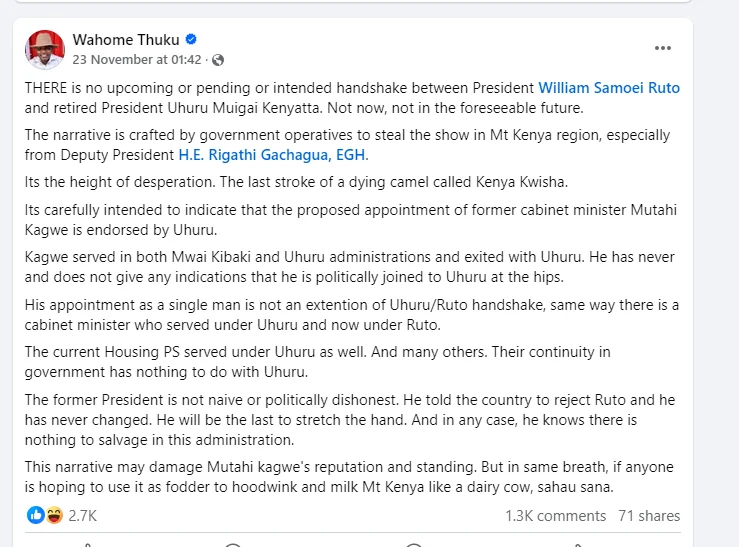The image size is (739, 547).
Task: Open the three-dot post options menu
Action: pyautogui.click(x=663, y=48)
